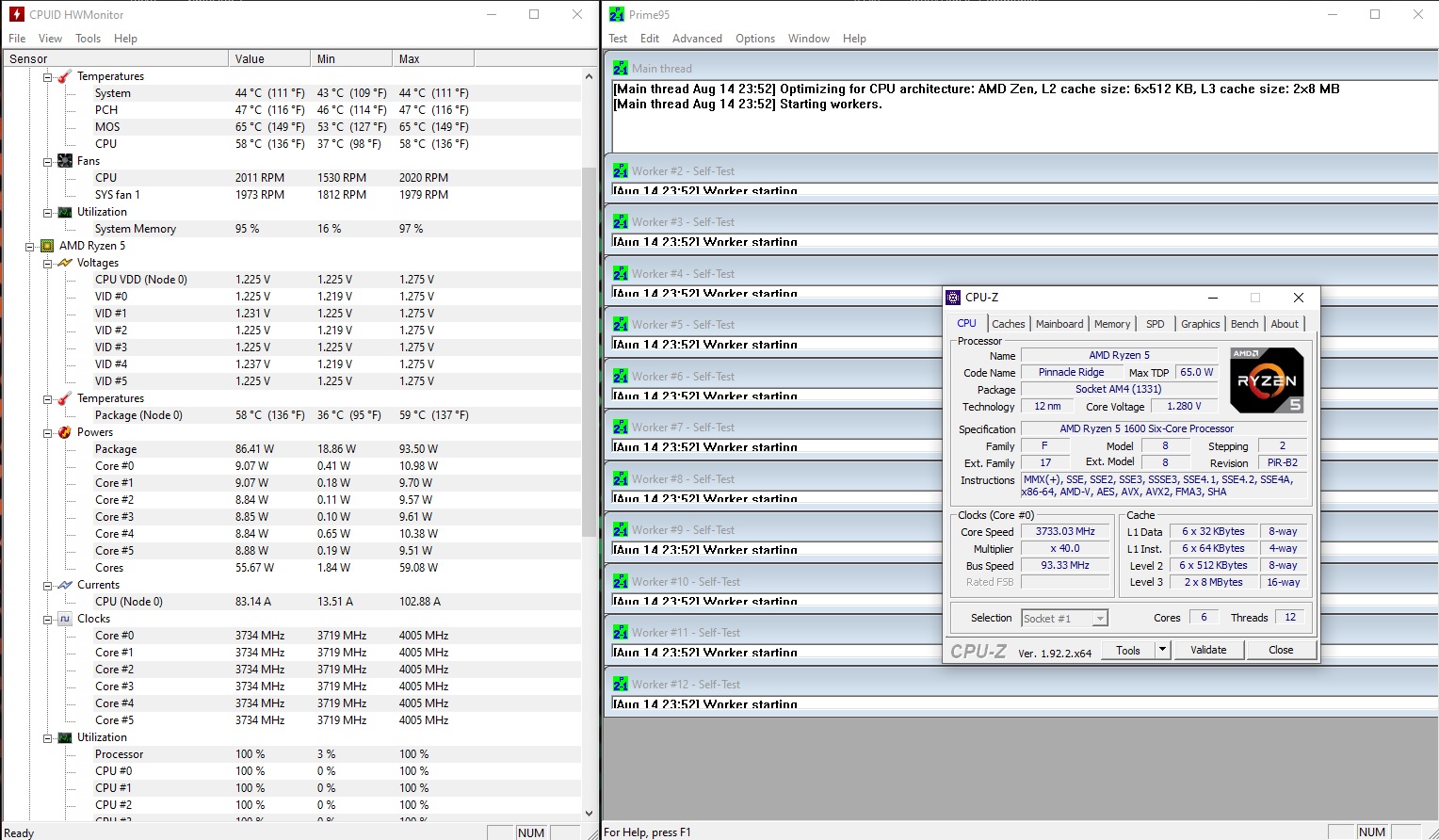
Task: Click the Value column header in HWMonitor
Action: tap(268, 58)
